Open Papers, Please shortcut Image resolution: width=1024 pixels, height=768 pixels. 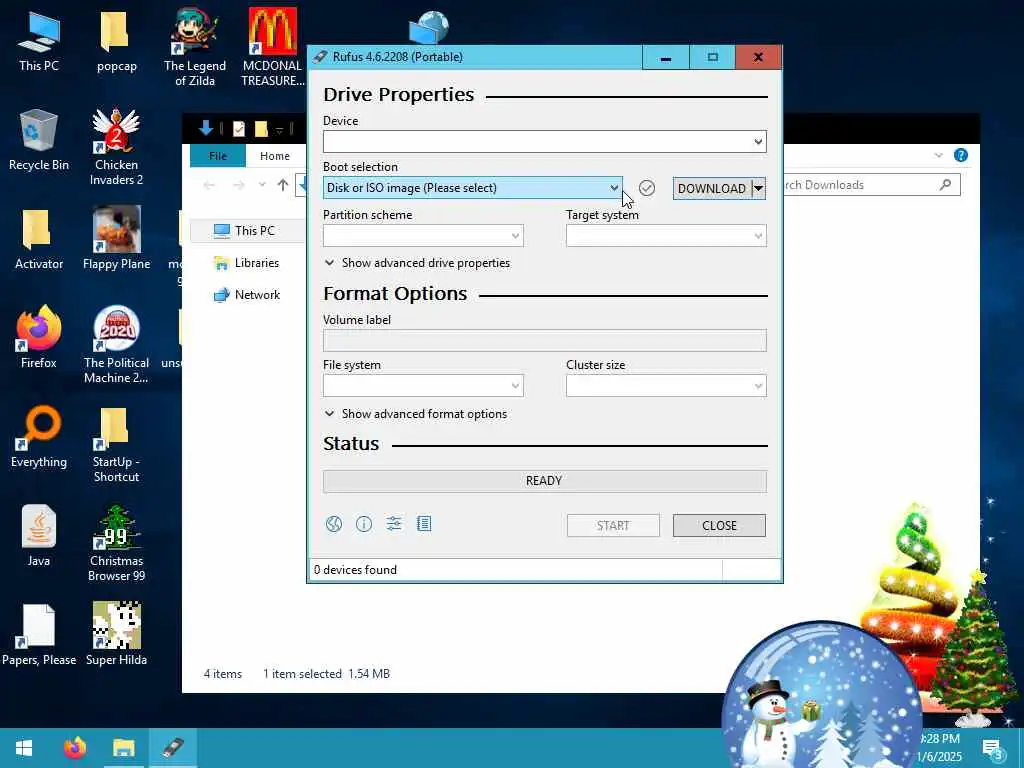39,635
